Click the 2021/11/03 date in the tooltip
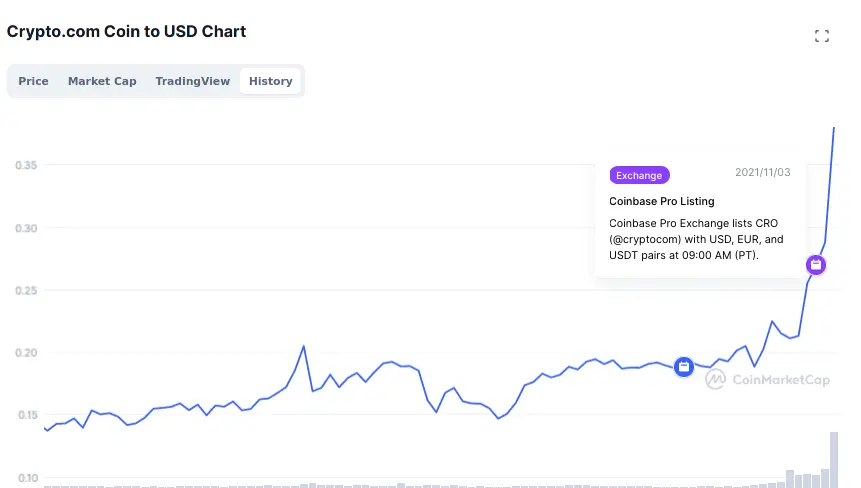 (763, 172)
